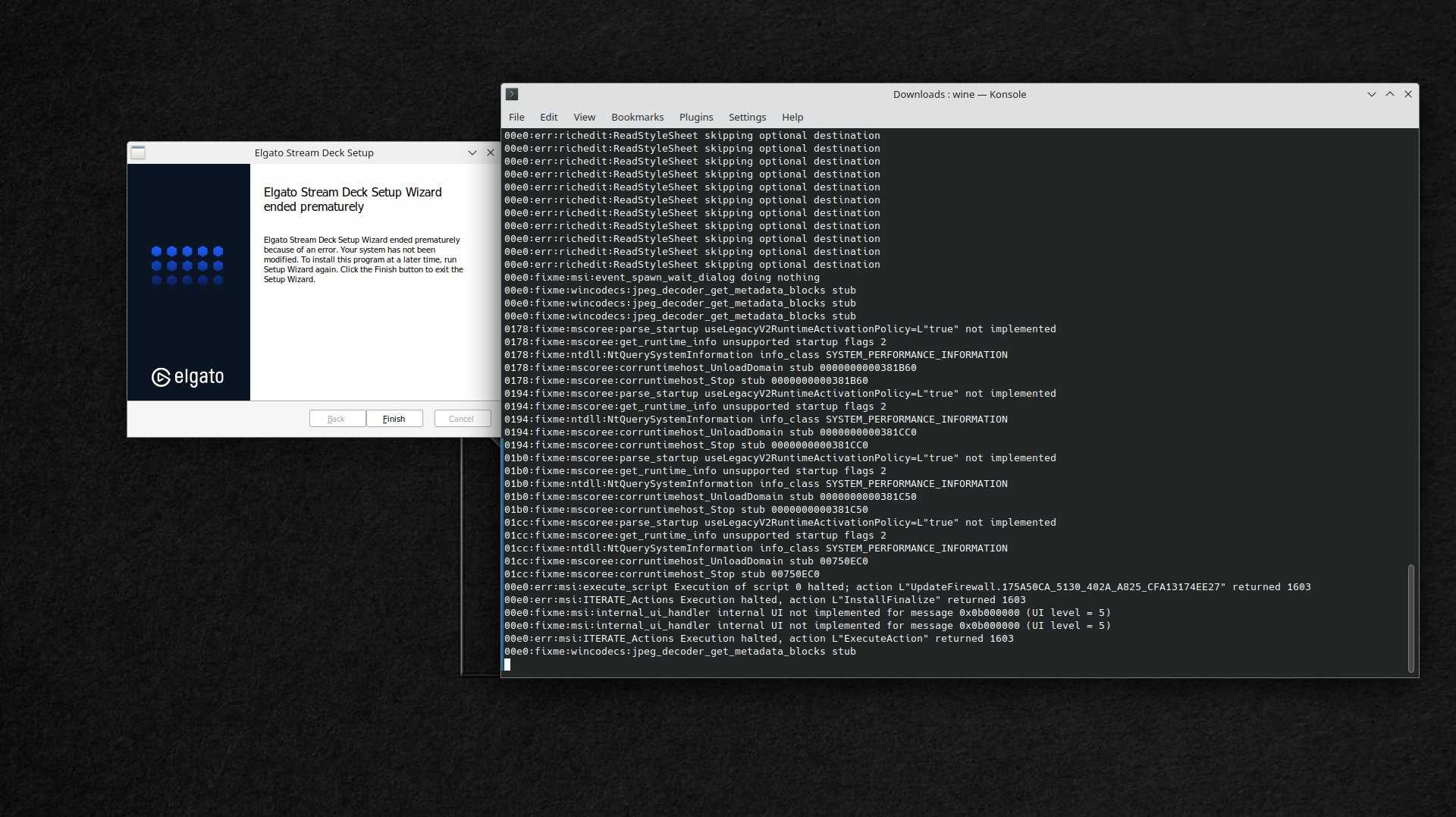Close the Konsole window
This screenshot has width=1456, height=817.
(1408, 94)
